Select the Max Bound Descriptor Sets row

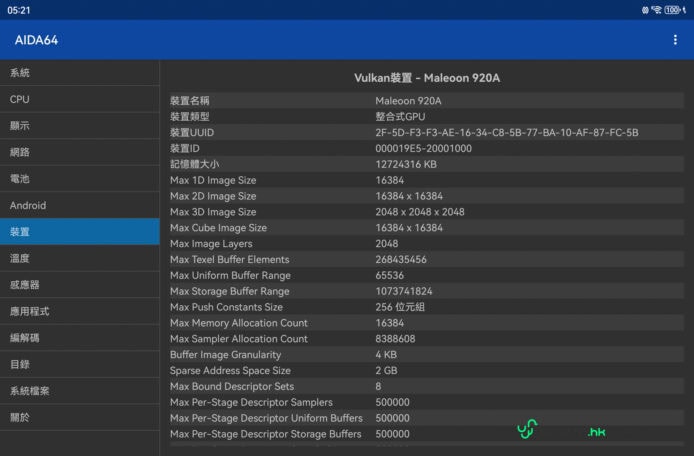click(427, 386)
